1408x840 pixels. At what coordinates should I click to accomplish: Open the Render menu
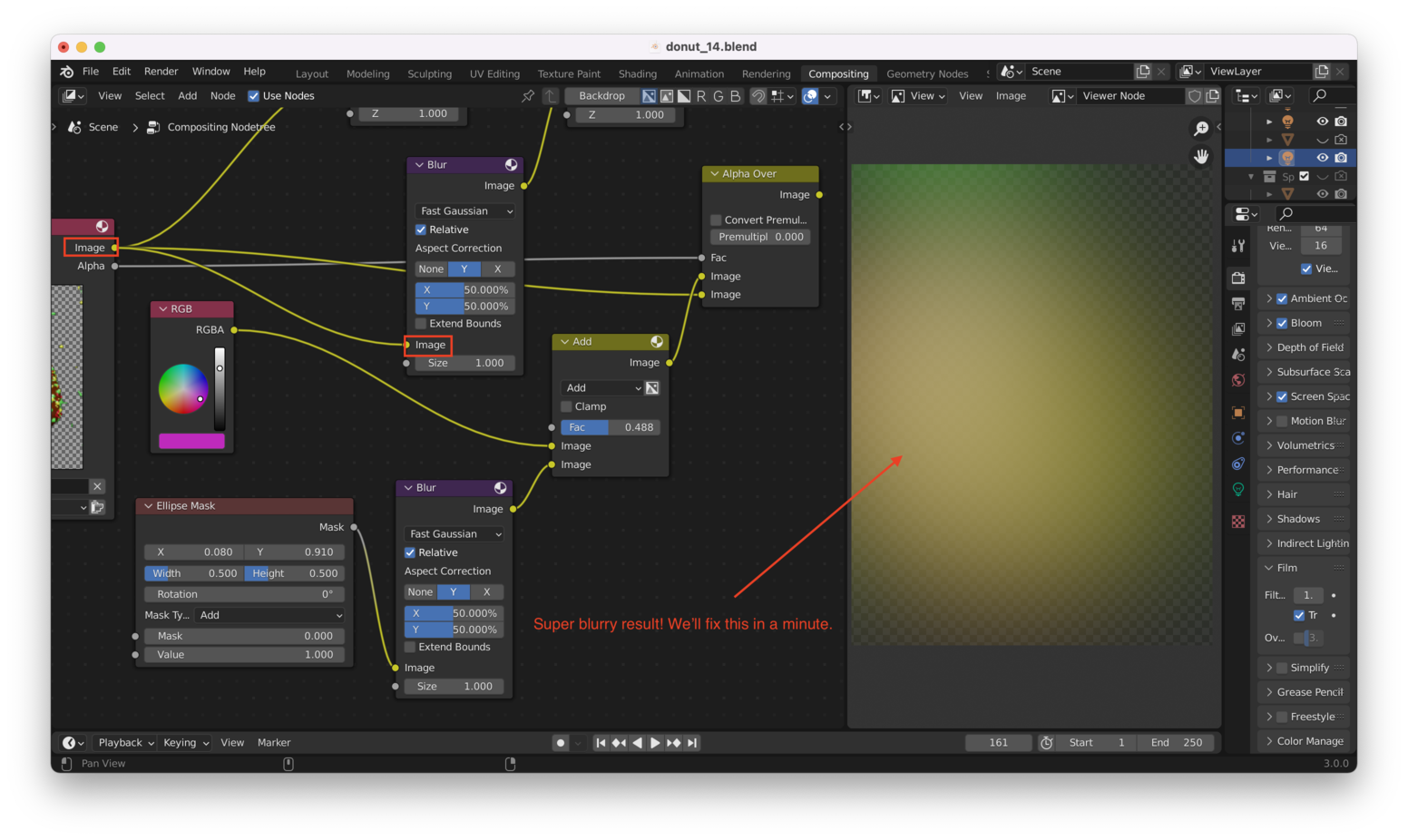click(x=161, y=72)
